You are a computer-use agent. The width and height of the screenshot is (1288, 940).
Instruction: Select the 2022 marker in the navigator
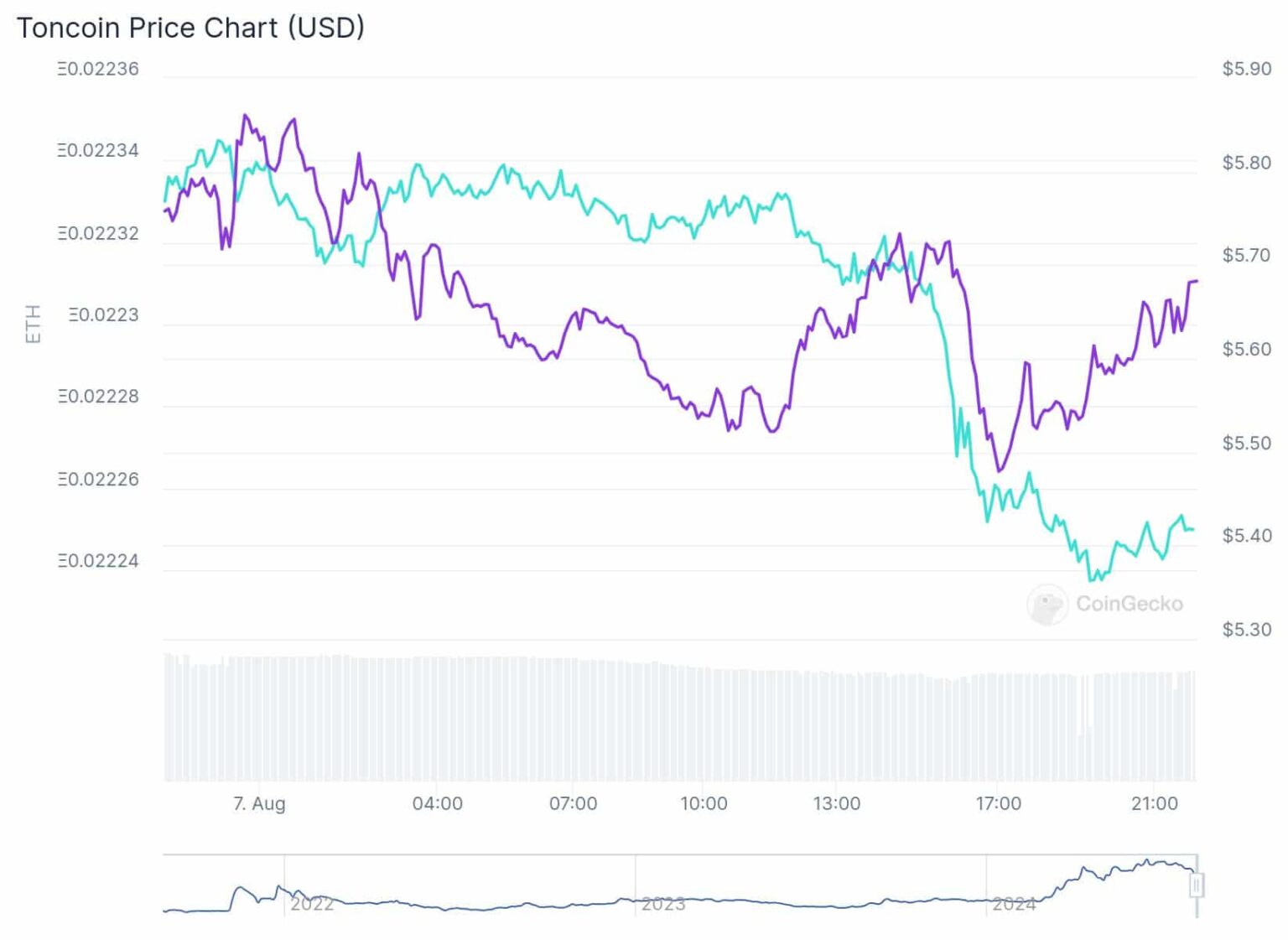312,904
